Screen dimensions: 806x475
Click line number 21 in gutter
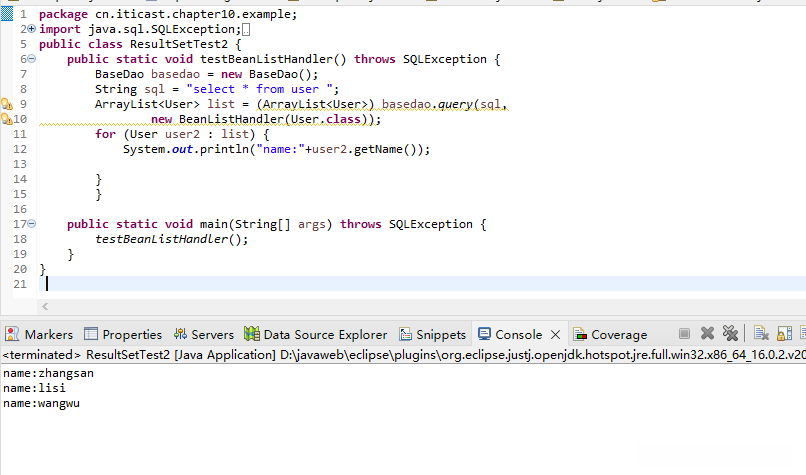20,284
